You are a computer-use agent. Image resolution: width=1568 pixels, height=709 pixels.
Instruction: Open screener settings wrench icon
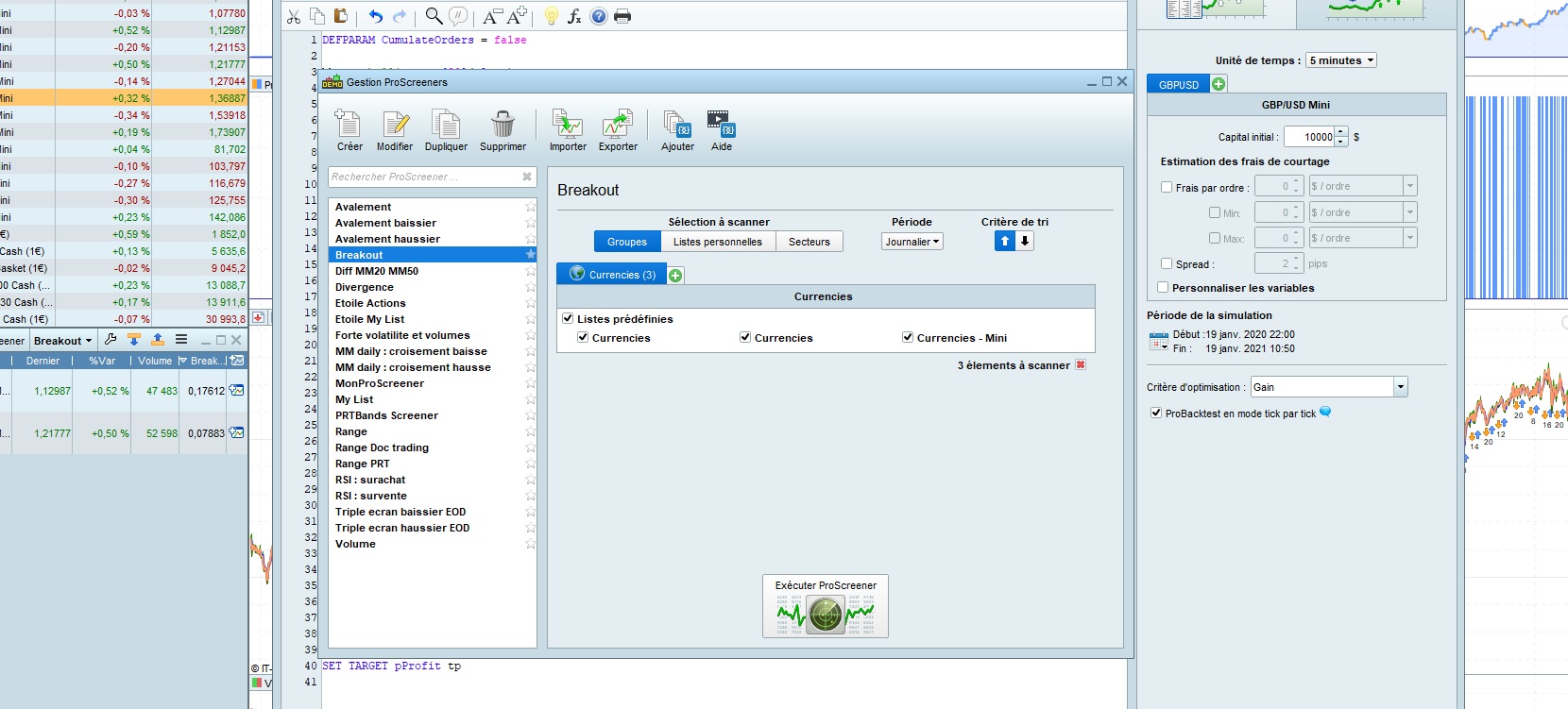pyautogui.click(x=111, y=340)
